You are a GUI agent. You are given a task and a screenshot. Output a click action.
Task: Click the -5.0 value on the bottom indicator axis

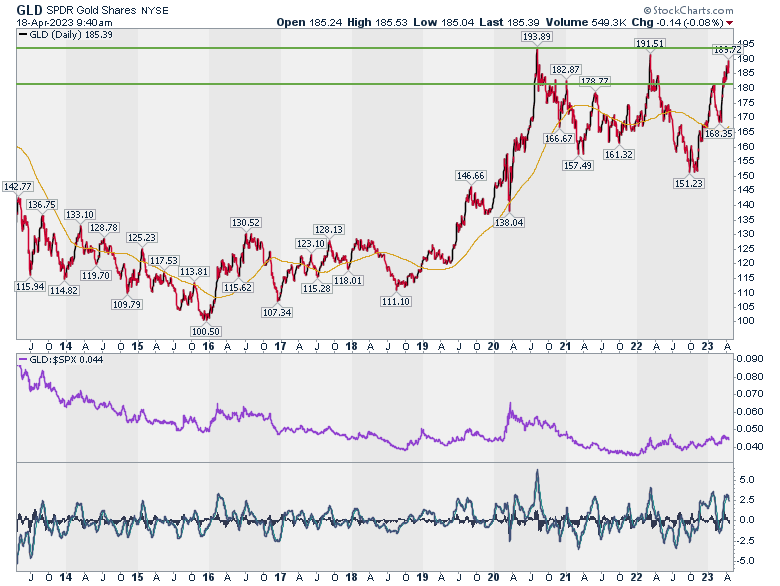746,561
